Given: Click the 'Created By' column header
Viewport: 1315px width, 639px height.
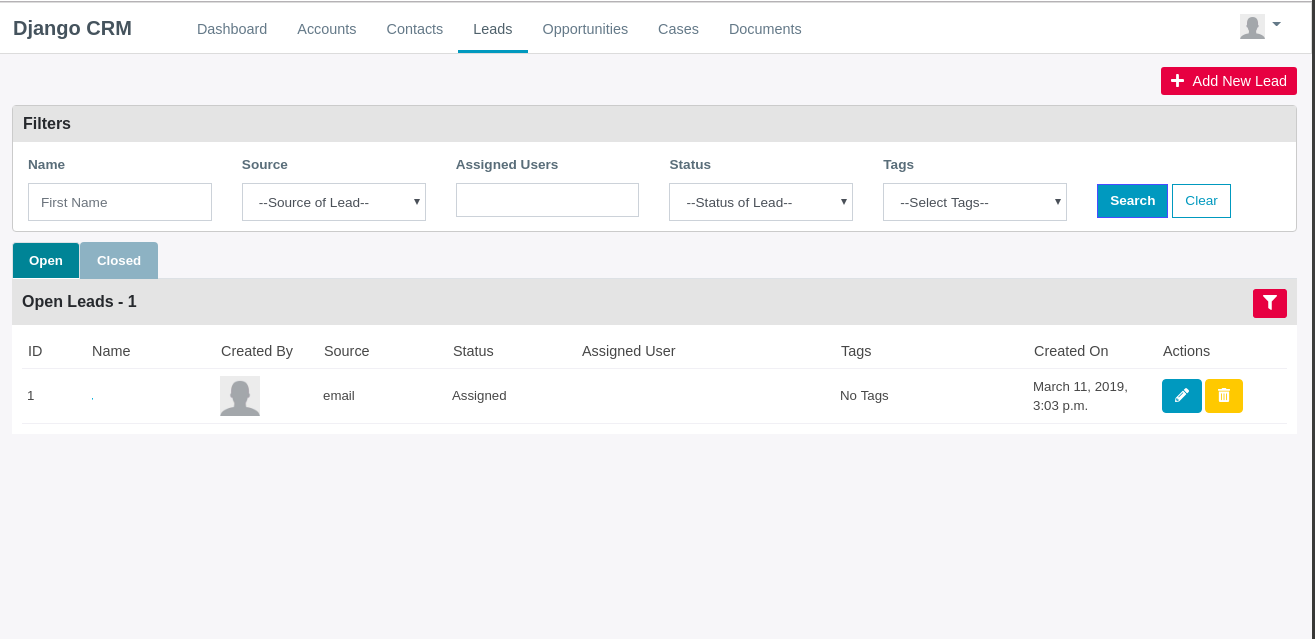Looking at the screenshot, I should pyautogui.click(x=257, y=351).
